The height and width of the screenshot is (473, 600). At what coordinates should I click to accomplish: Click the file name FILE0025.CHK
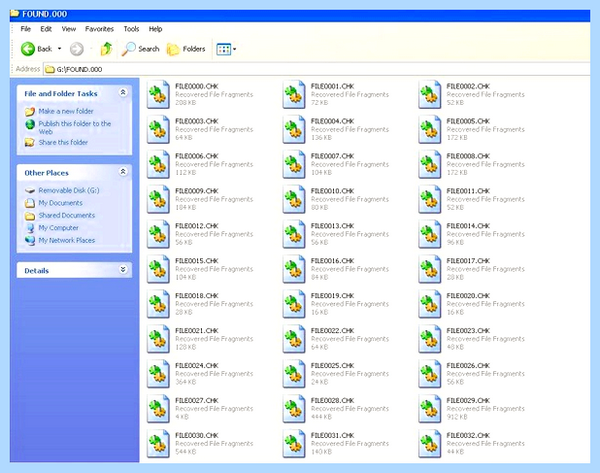click(333, 365)
